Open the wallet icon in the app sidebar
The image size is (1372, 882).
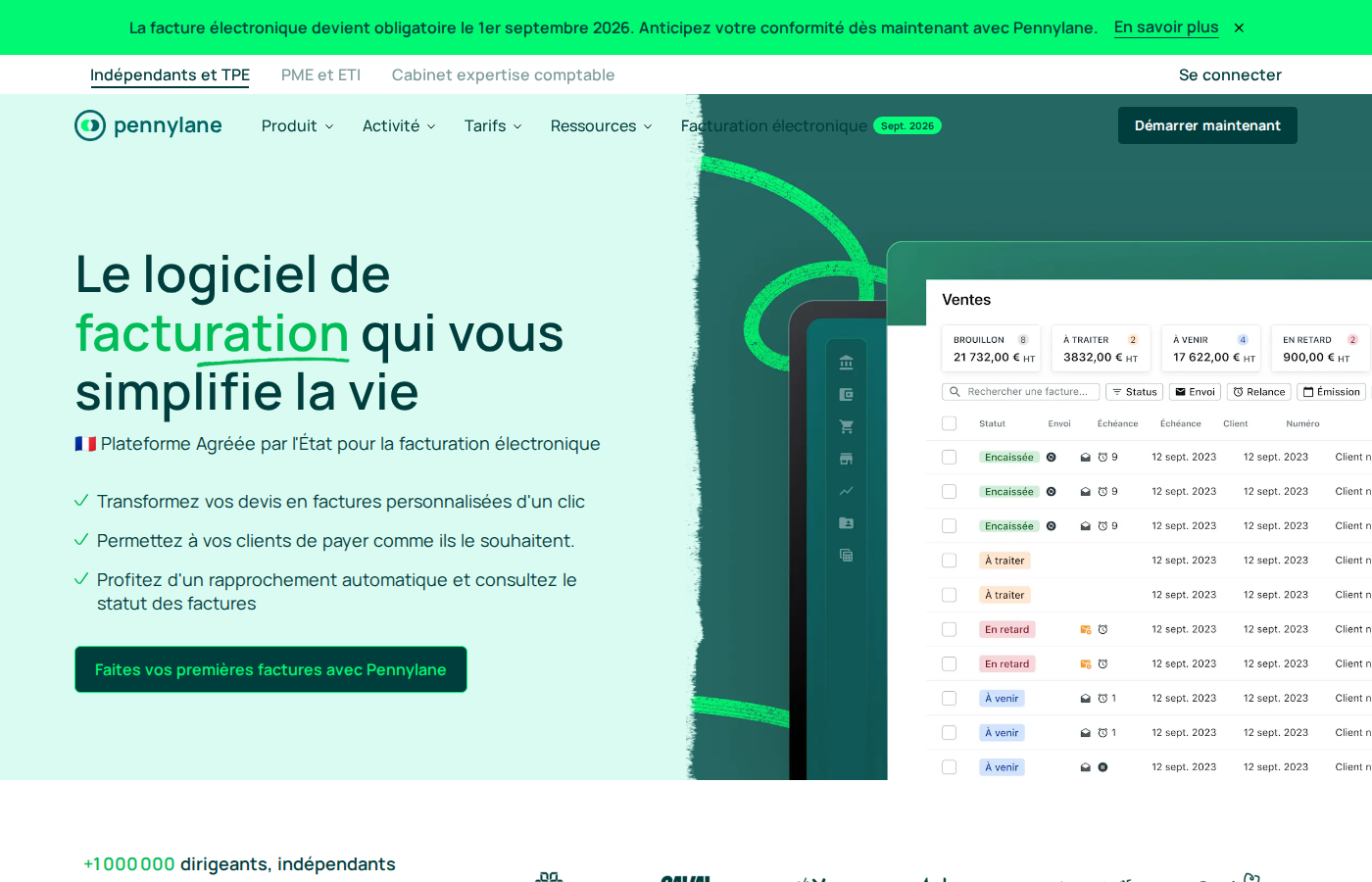click(846, 395)
